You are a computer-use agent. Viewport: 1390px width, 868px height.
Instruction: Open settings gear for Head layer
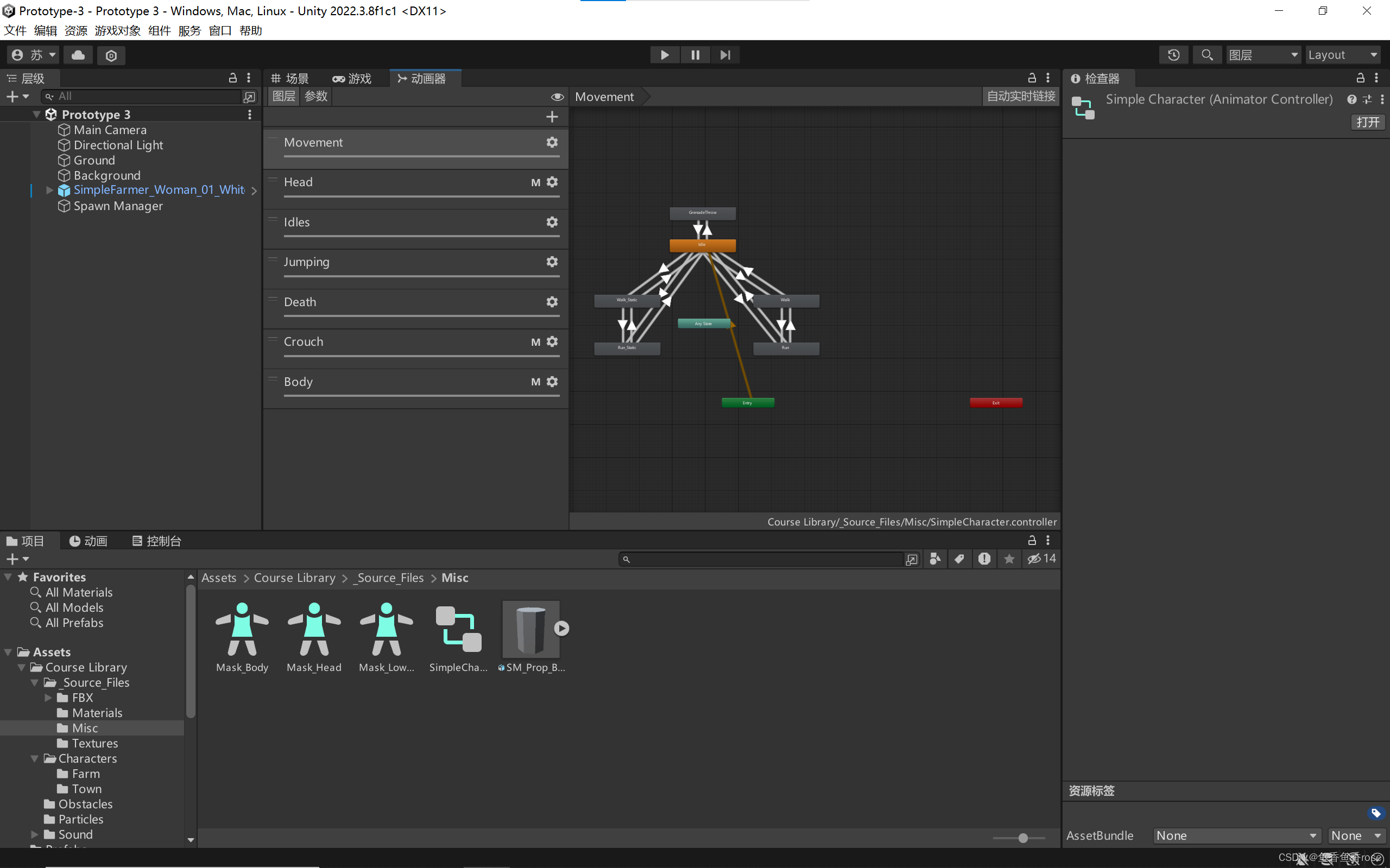pos(552,182)
